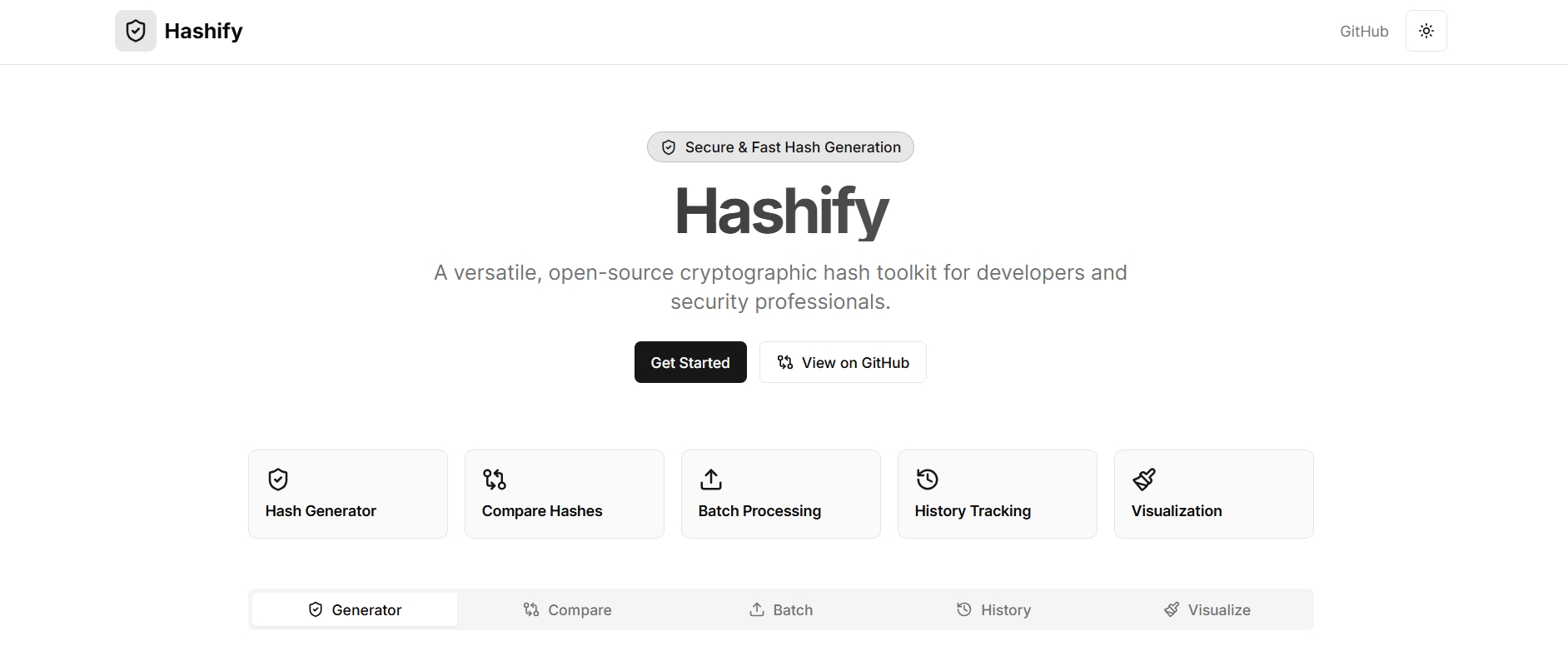Switch to the History tab
The width and height of the screenshot is (1568, 651).
[x=993, y=609]
